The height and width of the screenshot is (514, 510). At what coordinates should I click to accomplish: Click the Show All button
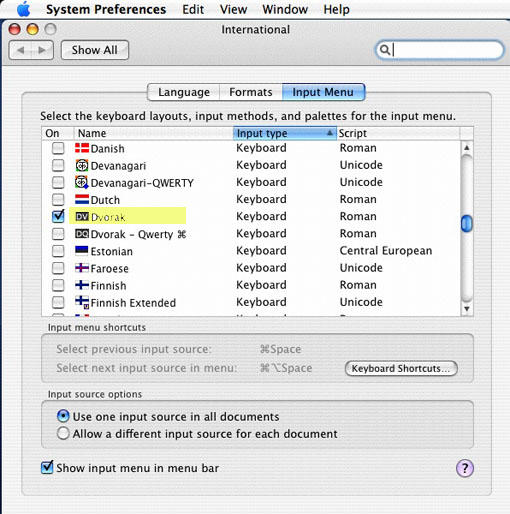click(x=95, y=50)
